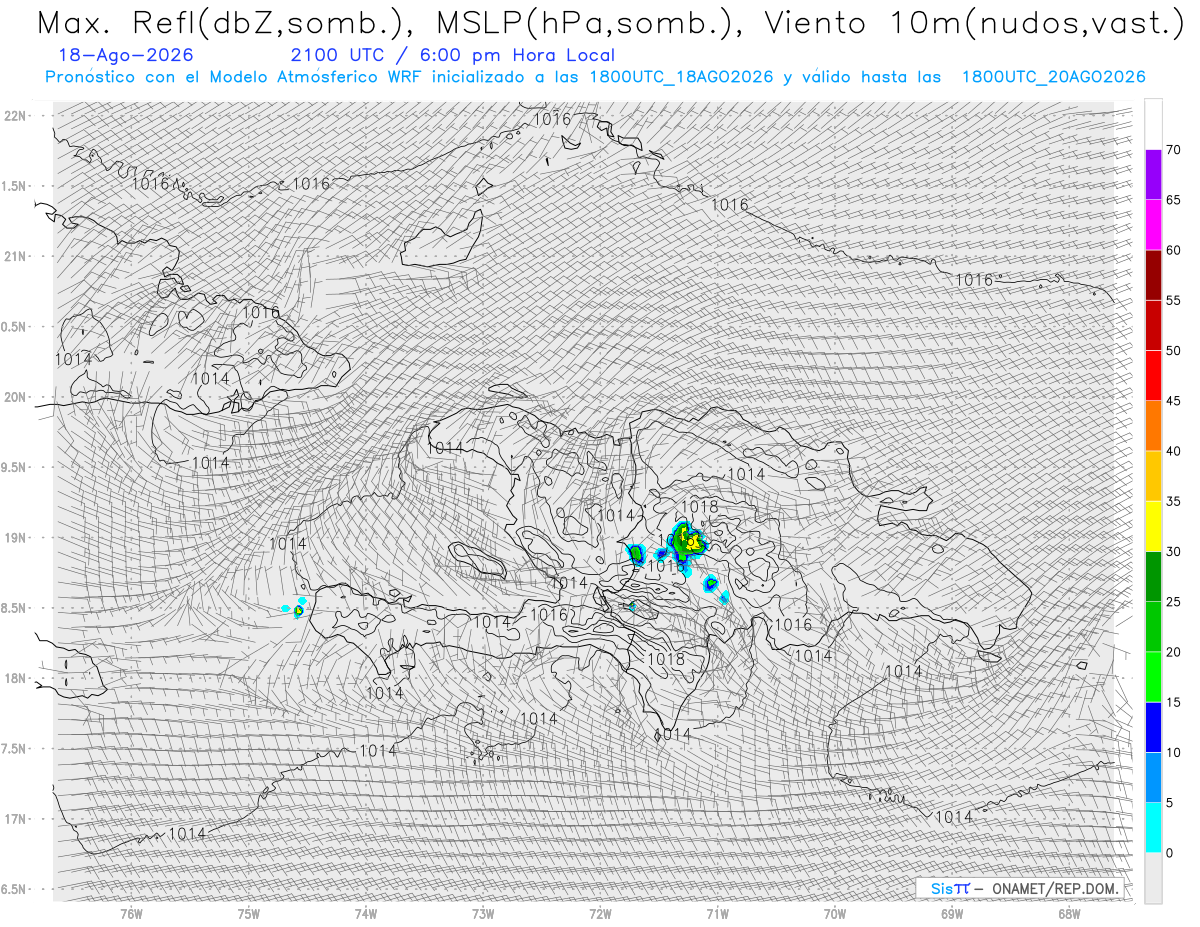Viewport: 1200px width, 927px height.
Task: Click latitude axis label '22N'
Action: coord(16,116)
